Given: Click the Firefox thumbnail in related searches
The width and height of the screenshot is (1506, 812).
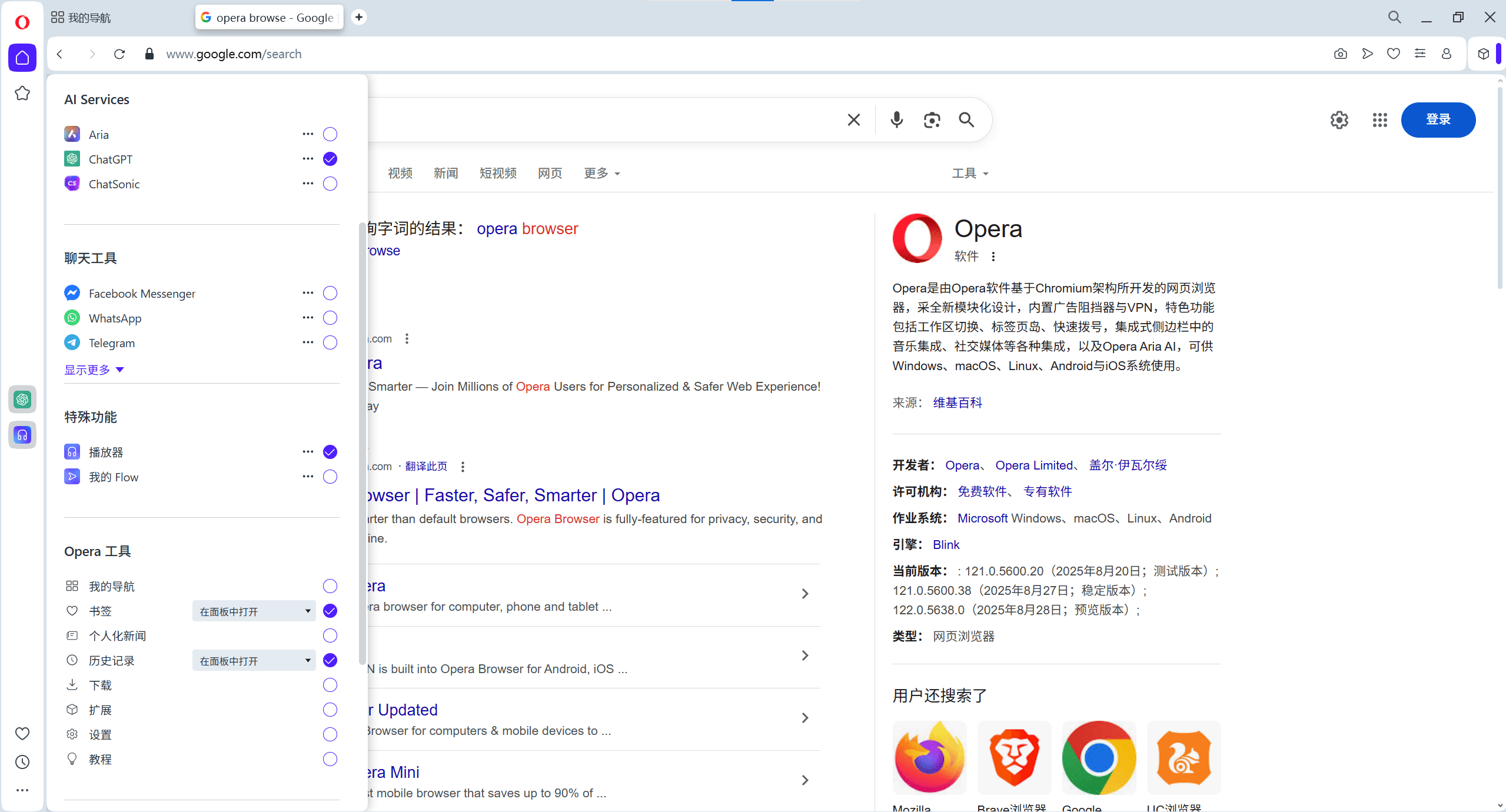Looking at the screenshot, I should 929,757.
